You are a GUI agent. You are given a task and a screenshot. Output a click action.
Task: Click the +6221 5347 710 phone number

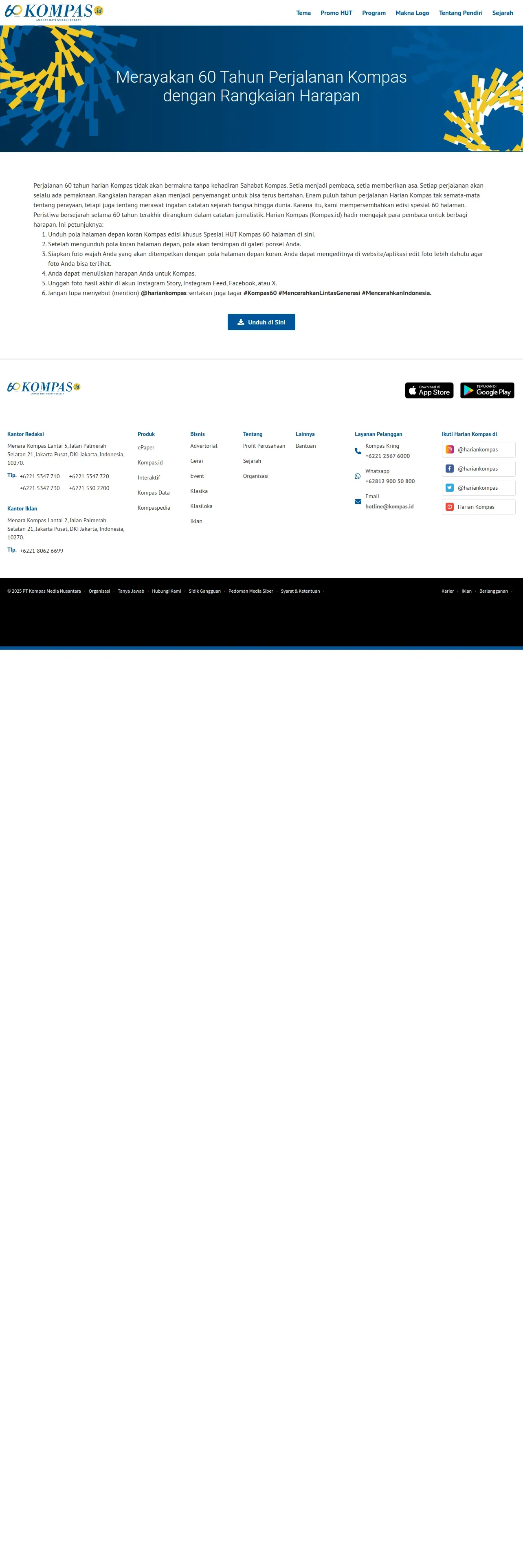coord(40,477)
